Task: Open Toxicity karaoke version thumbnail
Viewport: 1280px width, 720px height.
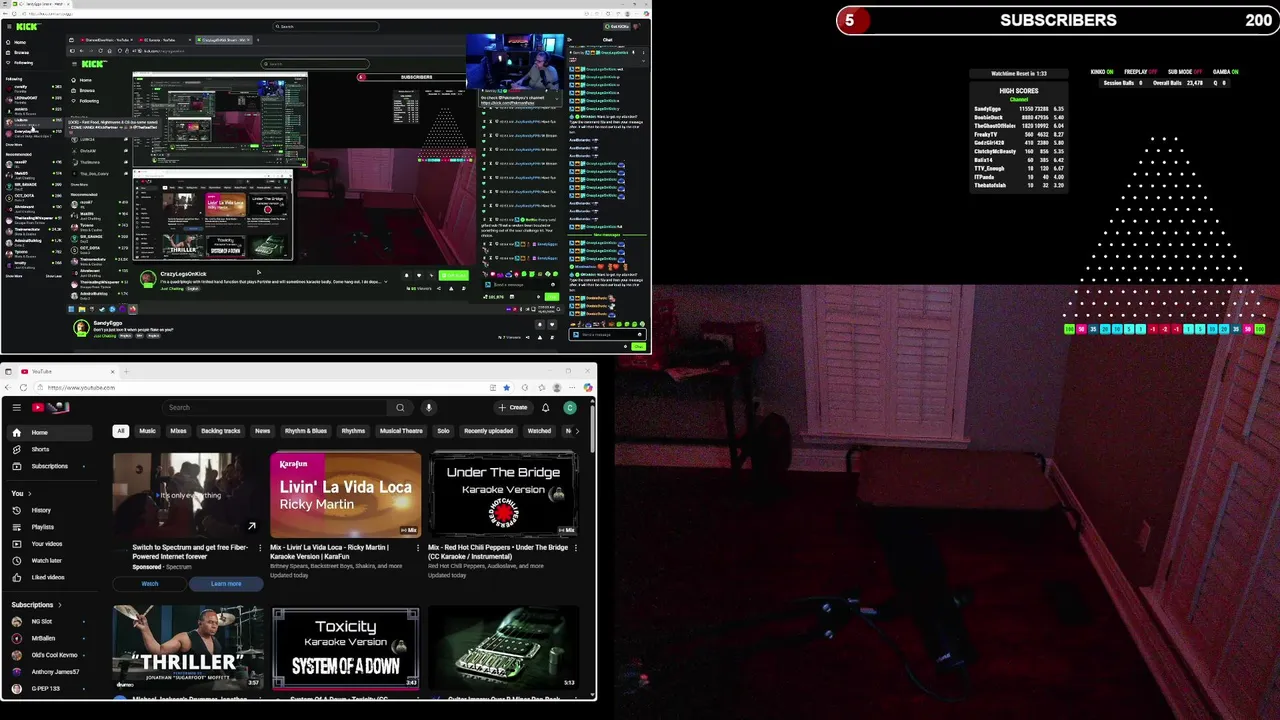Action: pyautogui.click(x=345, y=648)
